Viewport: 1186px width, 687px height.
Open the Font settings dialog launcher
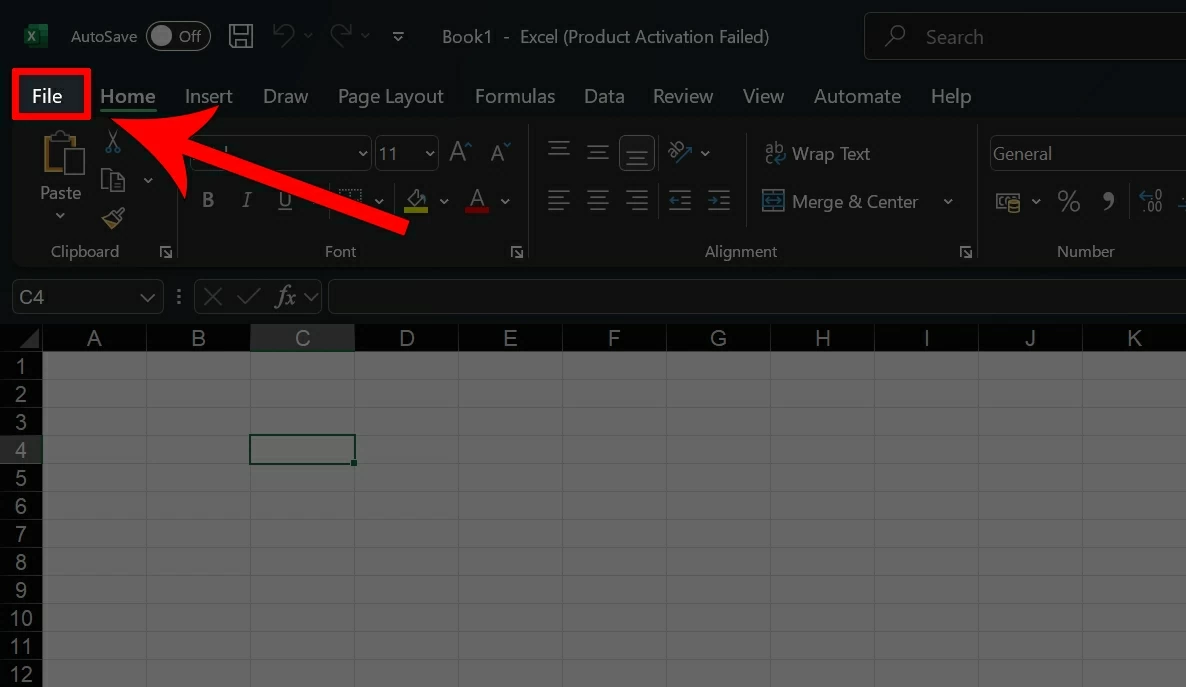[x=517, y=251]
